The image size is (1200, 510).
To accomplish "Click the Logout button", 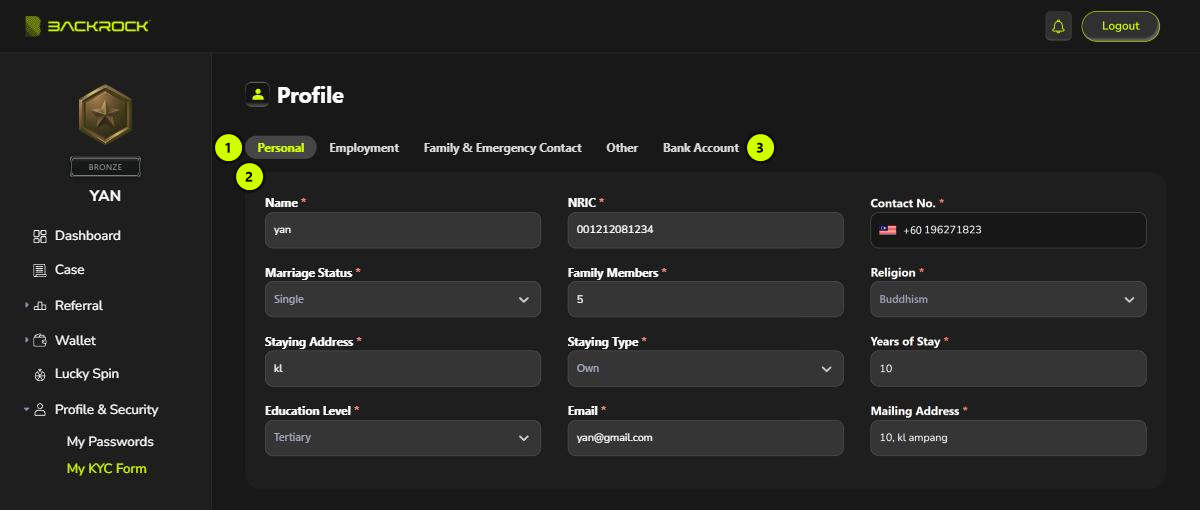I will (1120, 26).
